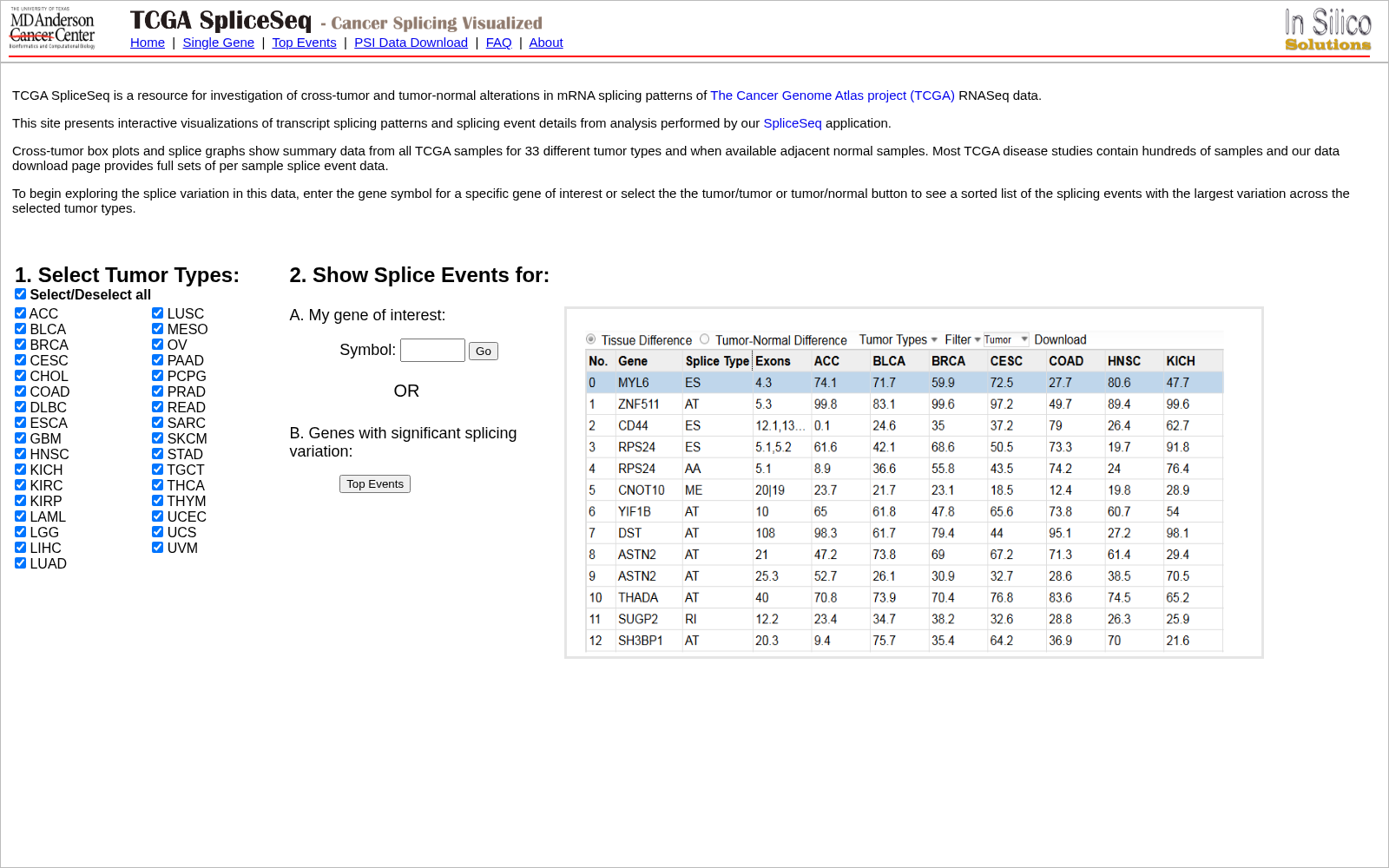Toggle the LGG checkbox
Viewport: 1389px width, 868px height.
pos(20,532)
